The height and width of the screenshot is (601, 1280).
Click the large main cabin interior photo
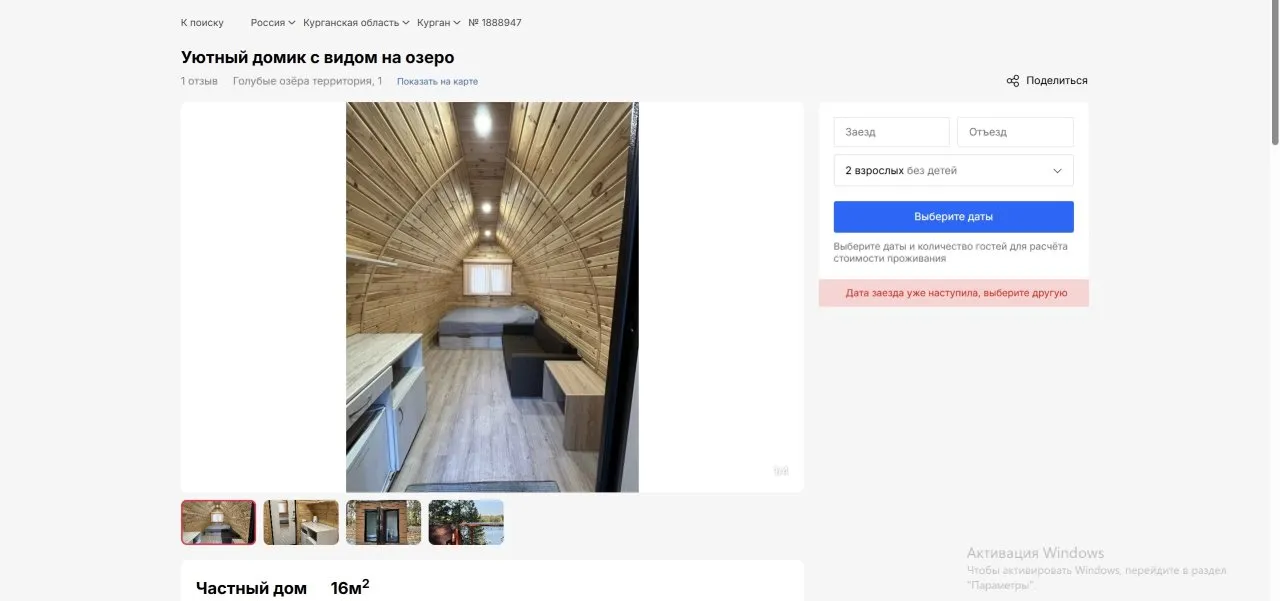coord(492,297)
